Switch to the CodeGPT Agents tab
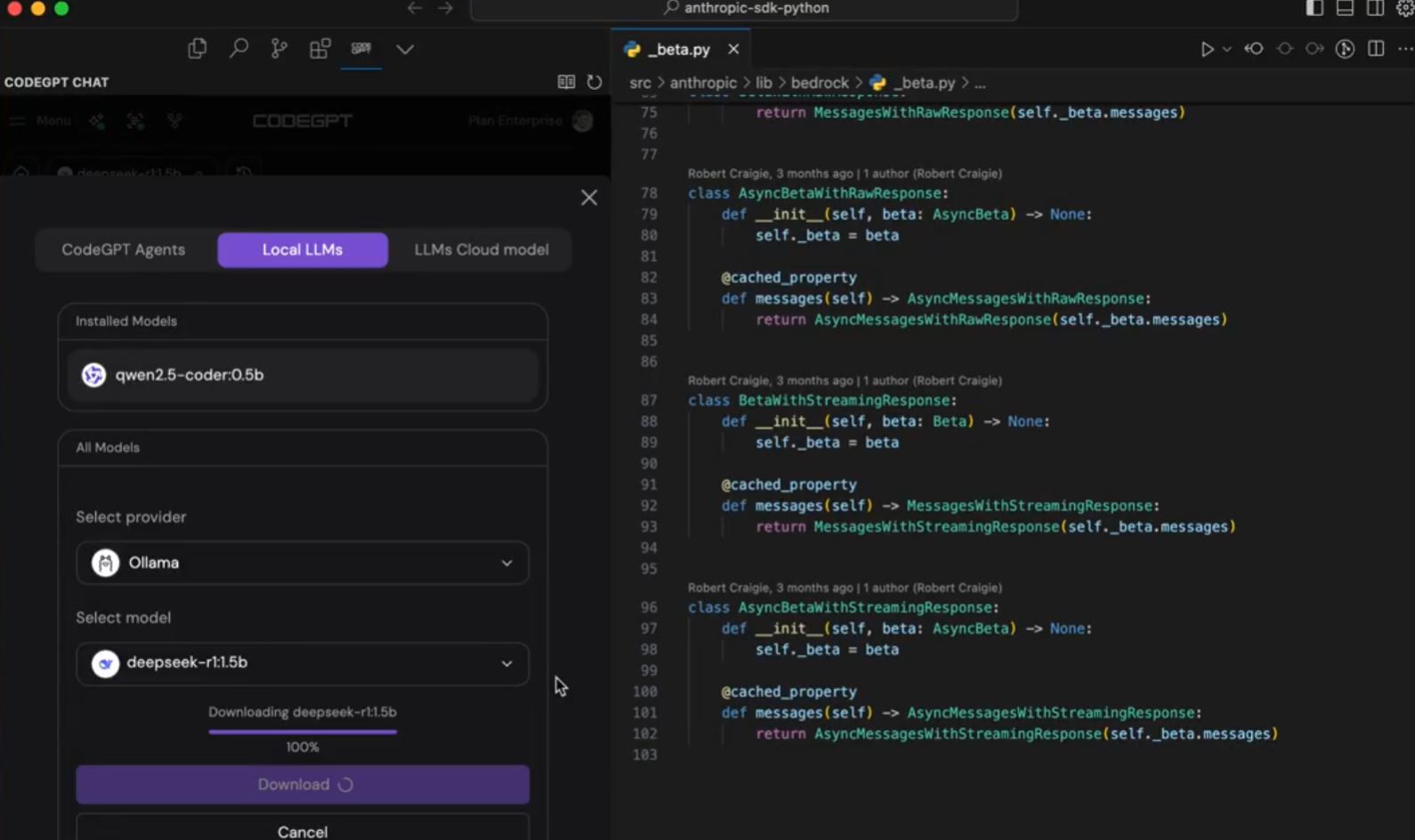The width and height of the screenshot is (1415, 840). tap(124, 250)
